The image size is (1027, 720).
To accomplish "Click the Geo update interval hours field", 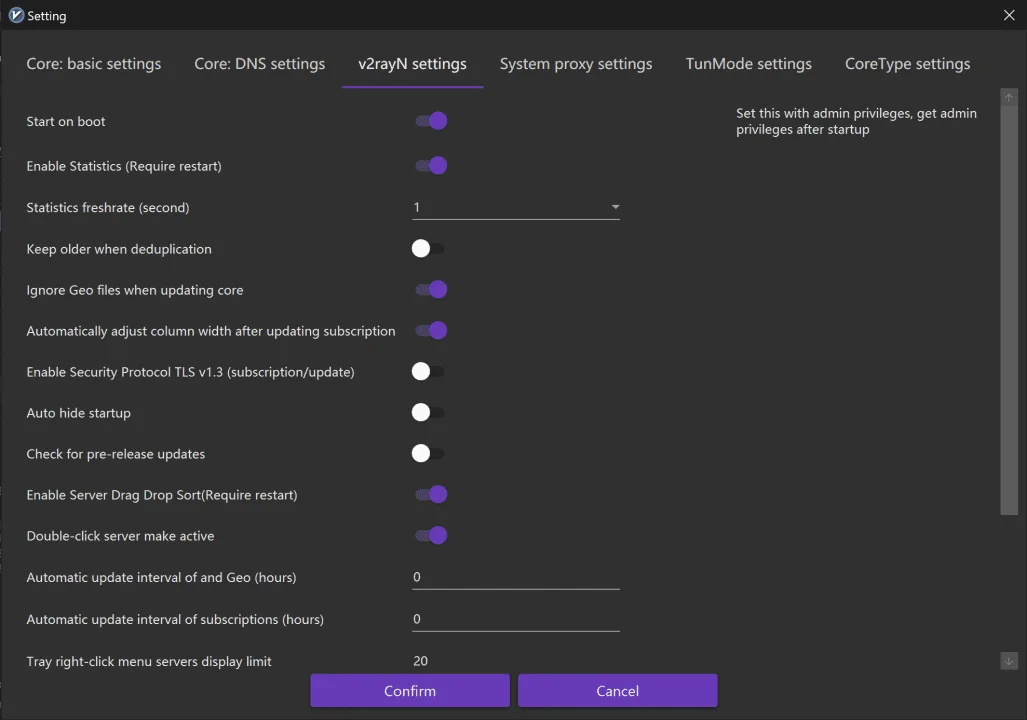I will click(x=515, y=577).
